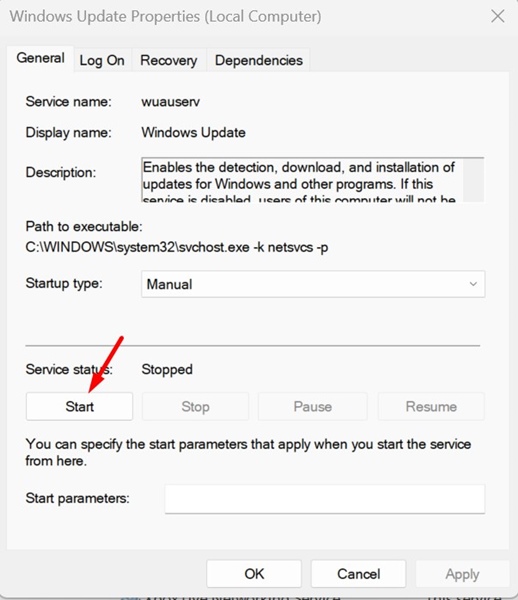The height and width of the screenshot is (600, 518).
Task: Click the greyed-out Apply button
Action: (462, 574)
